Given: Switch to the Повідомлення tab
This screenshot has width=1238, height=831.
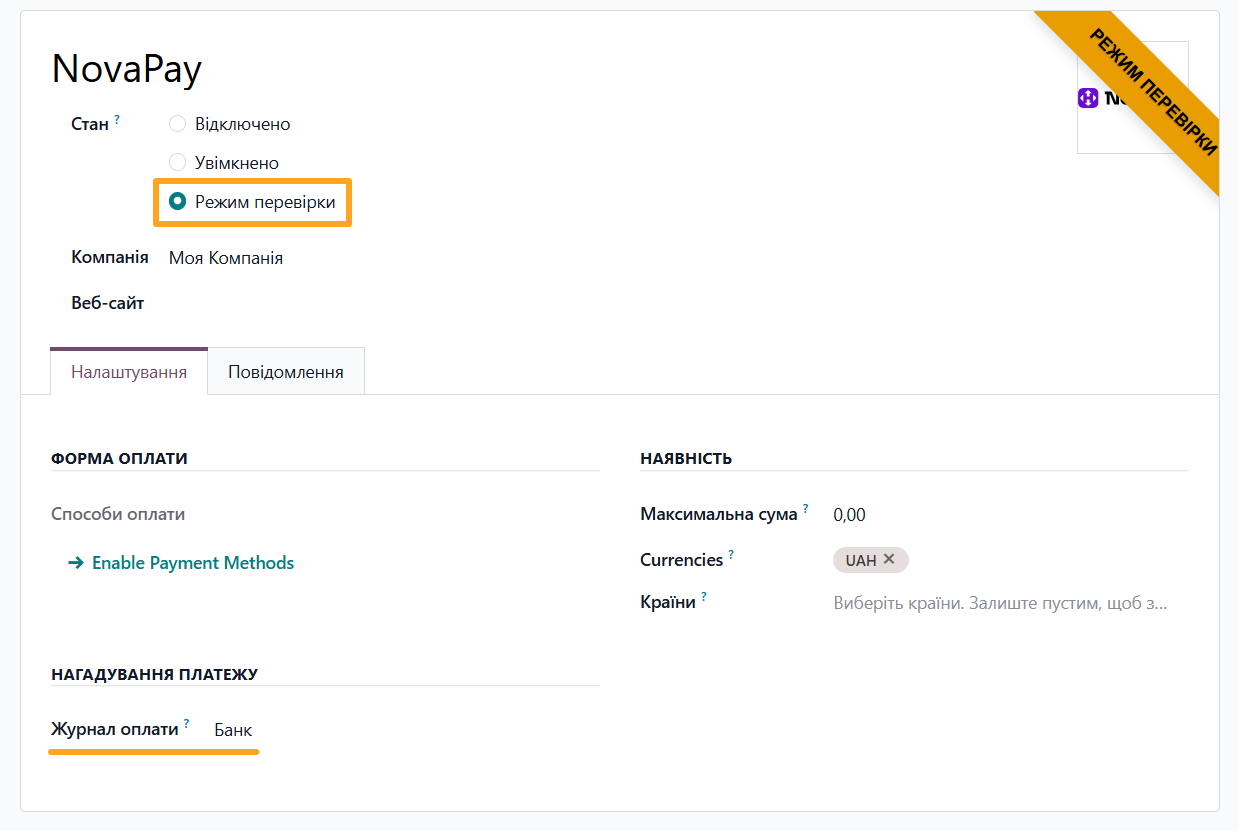Looking at the screenshot, I should [286, 372].
